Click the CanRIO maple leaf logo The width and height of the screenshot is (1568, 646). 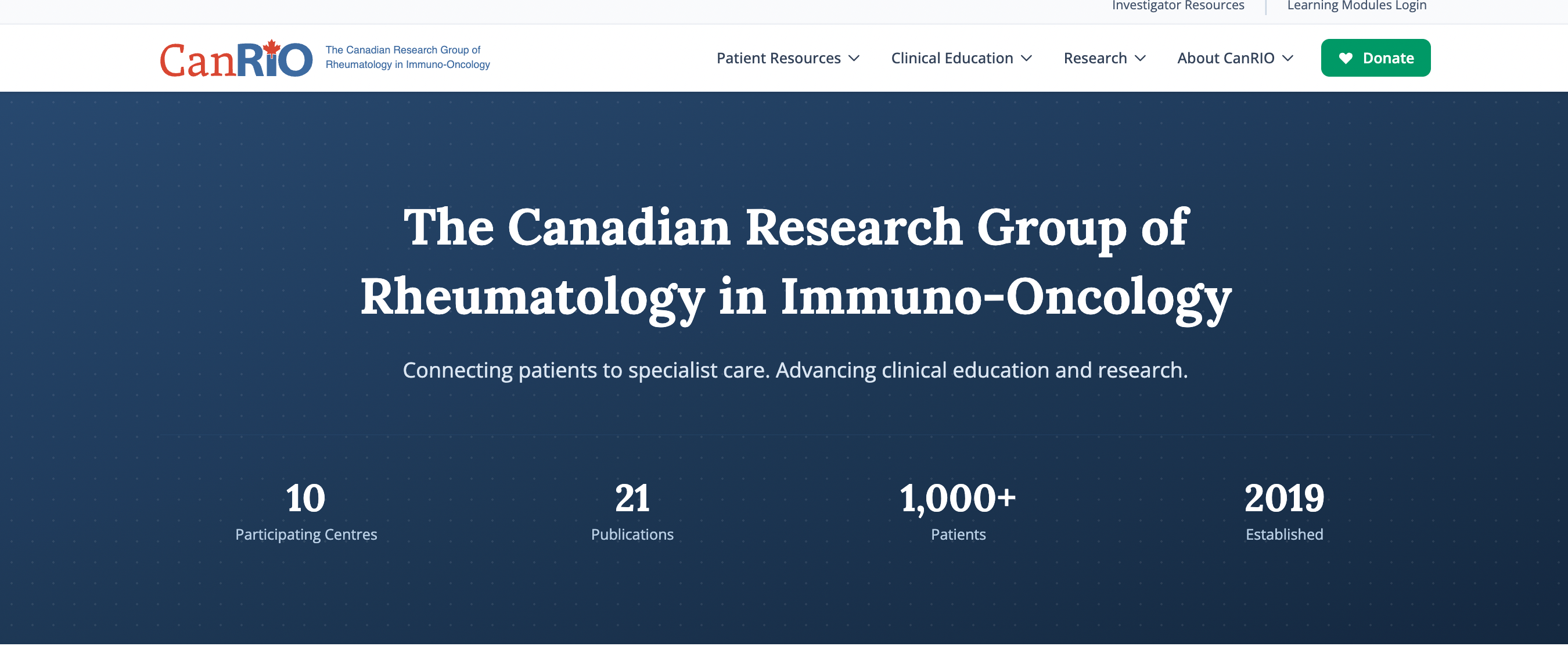coord(236,59)
